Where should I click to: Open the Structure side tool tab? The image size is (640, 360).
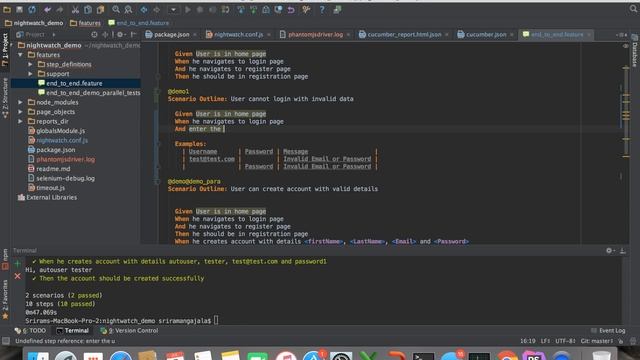[5, 98]
